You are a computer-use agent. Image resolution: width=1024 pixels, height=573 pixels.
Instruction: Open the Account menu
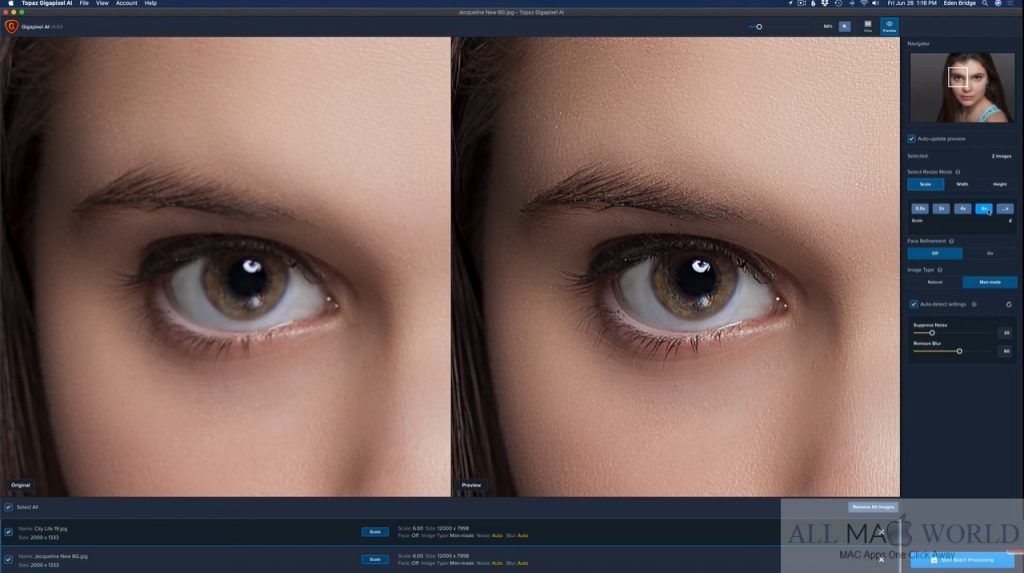coord(126,4)
